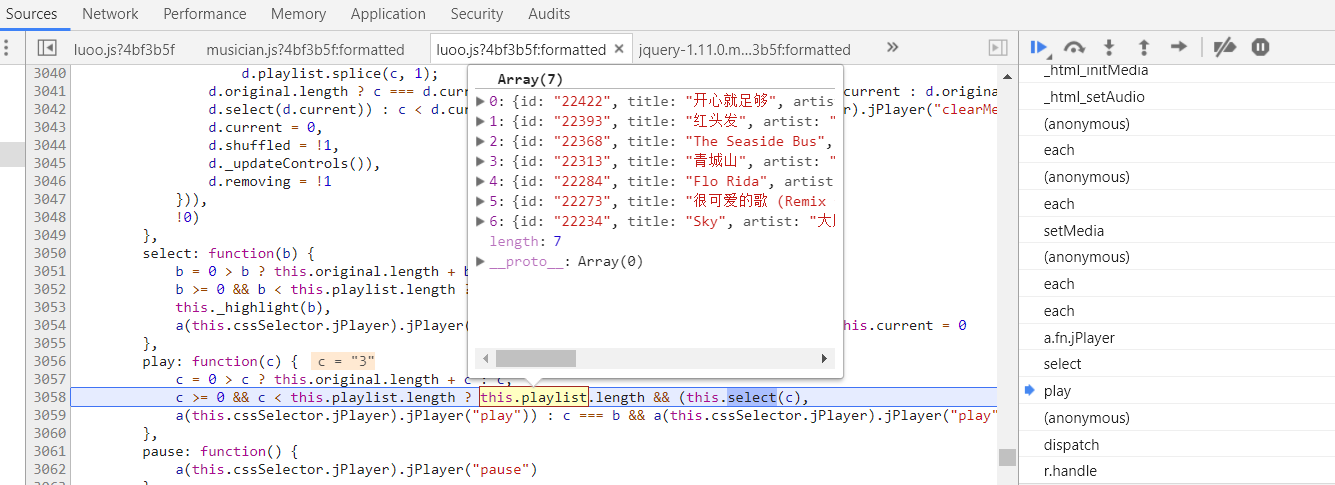Click the popup horizontal scrollbar thumb
This screenshot has height=485, width=1335.
pyautogui.click(x=536, y=358)
